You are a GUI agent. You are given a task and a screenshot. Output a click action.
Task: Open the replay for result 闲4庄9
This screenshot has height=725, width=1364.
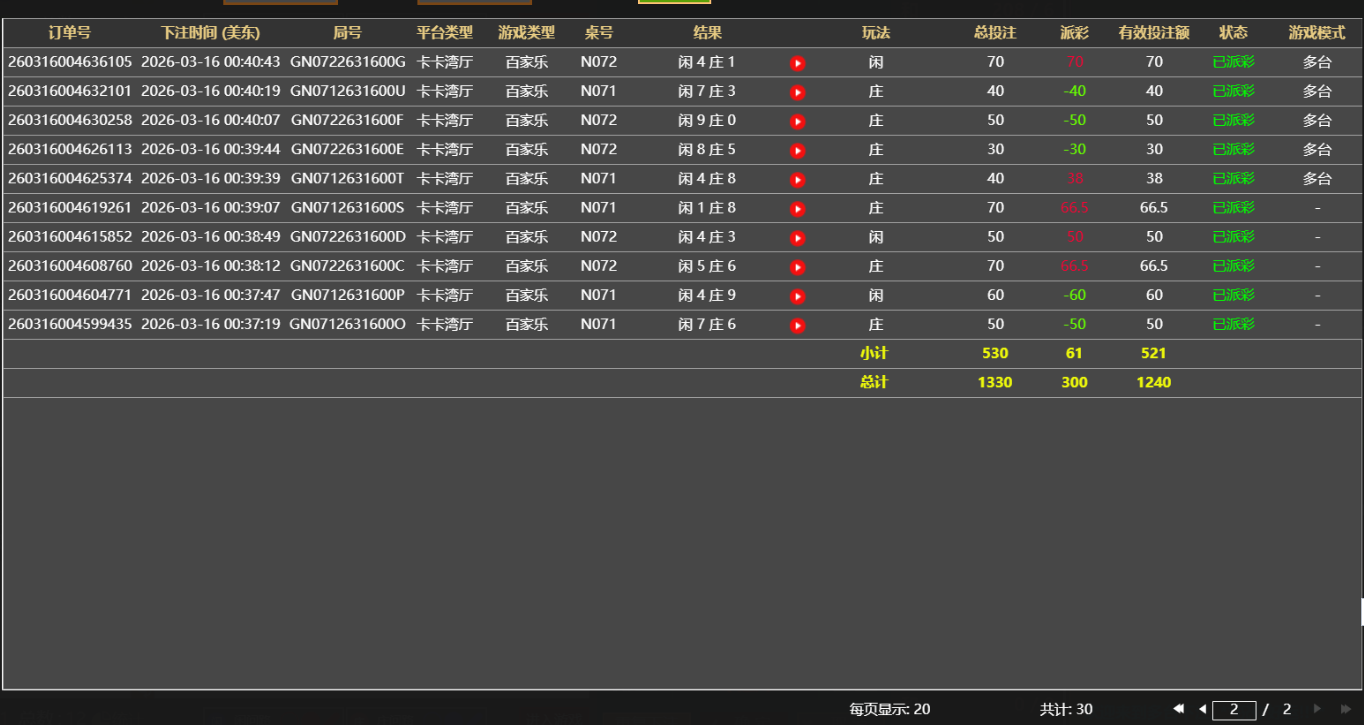coord(797,295)
